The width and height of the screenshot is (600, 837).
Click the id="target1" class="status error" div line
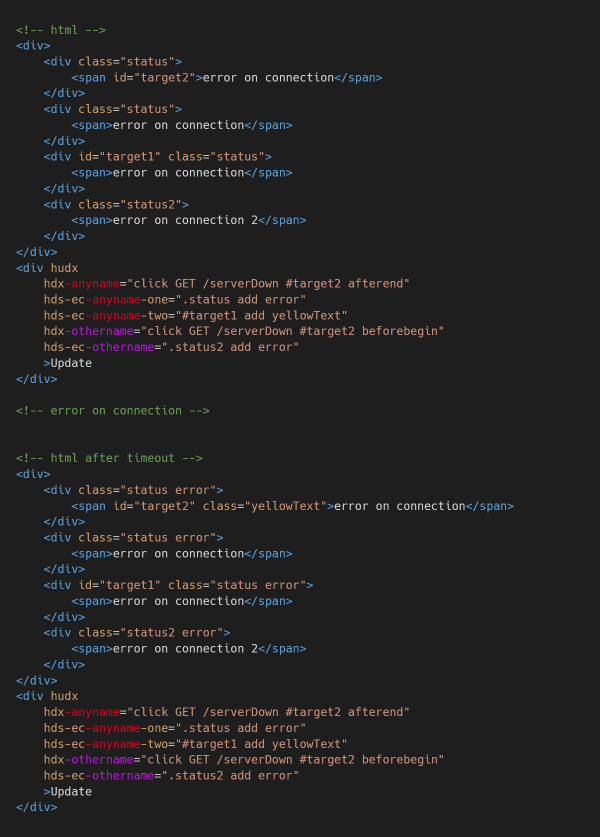(179, 585)
